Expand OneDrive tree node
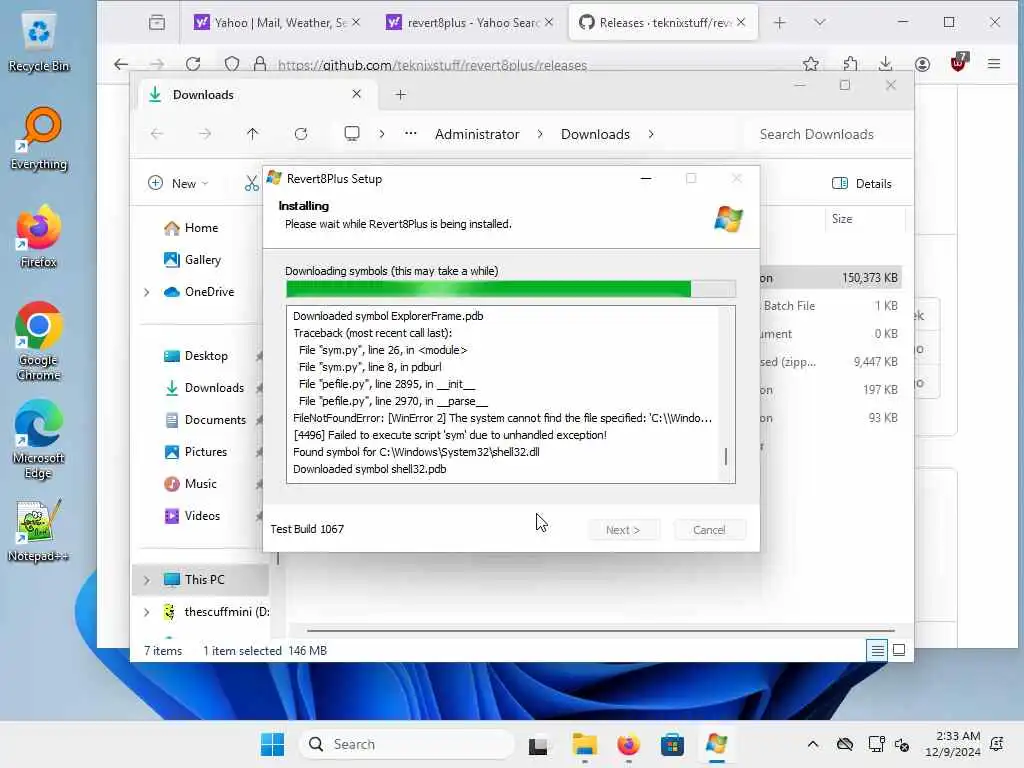The width and height of the screenshot is (1024, 768). pos(146,292)
